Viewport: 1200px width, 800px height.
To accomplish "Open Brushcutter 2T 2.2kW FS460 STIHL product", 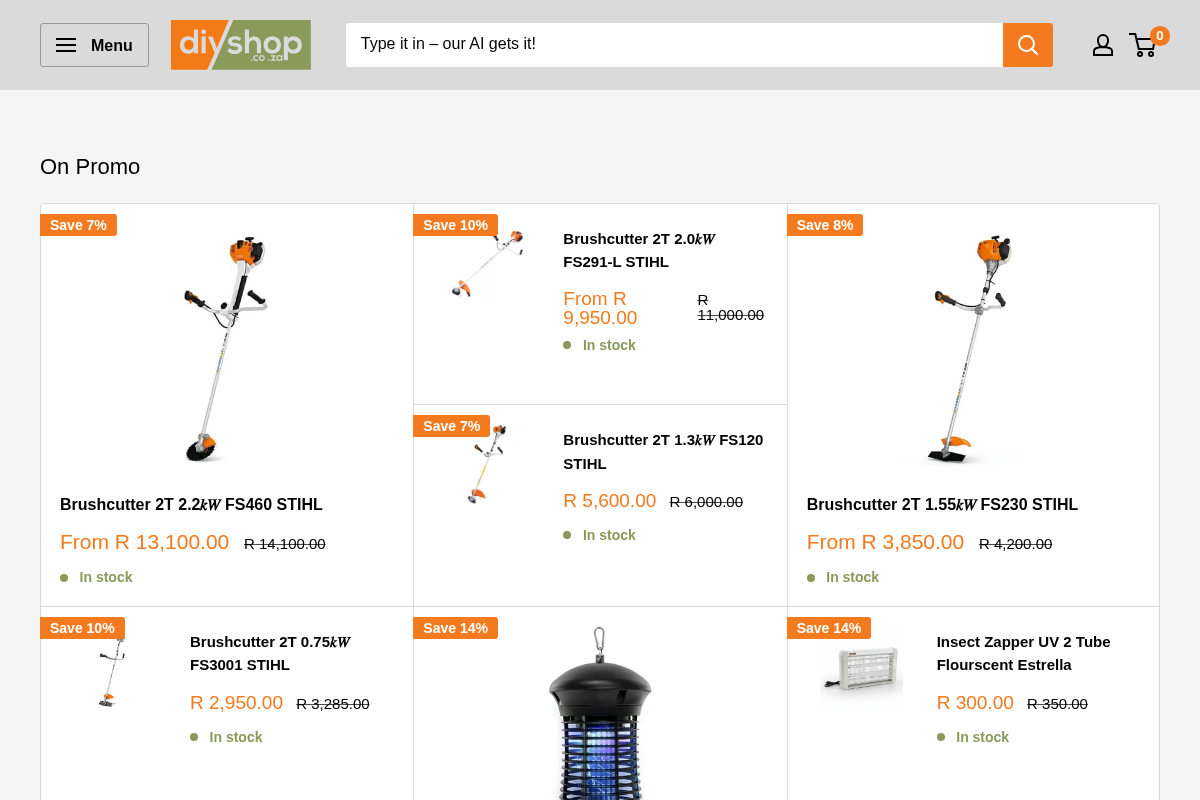I will tap(191, 504).
